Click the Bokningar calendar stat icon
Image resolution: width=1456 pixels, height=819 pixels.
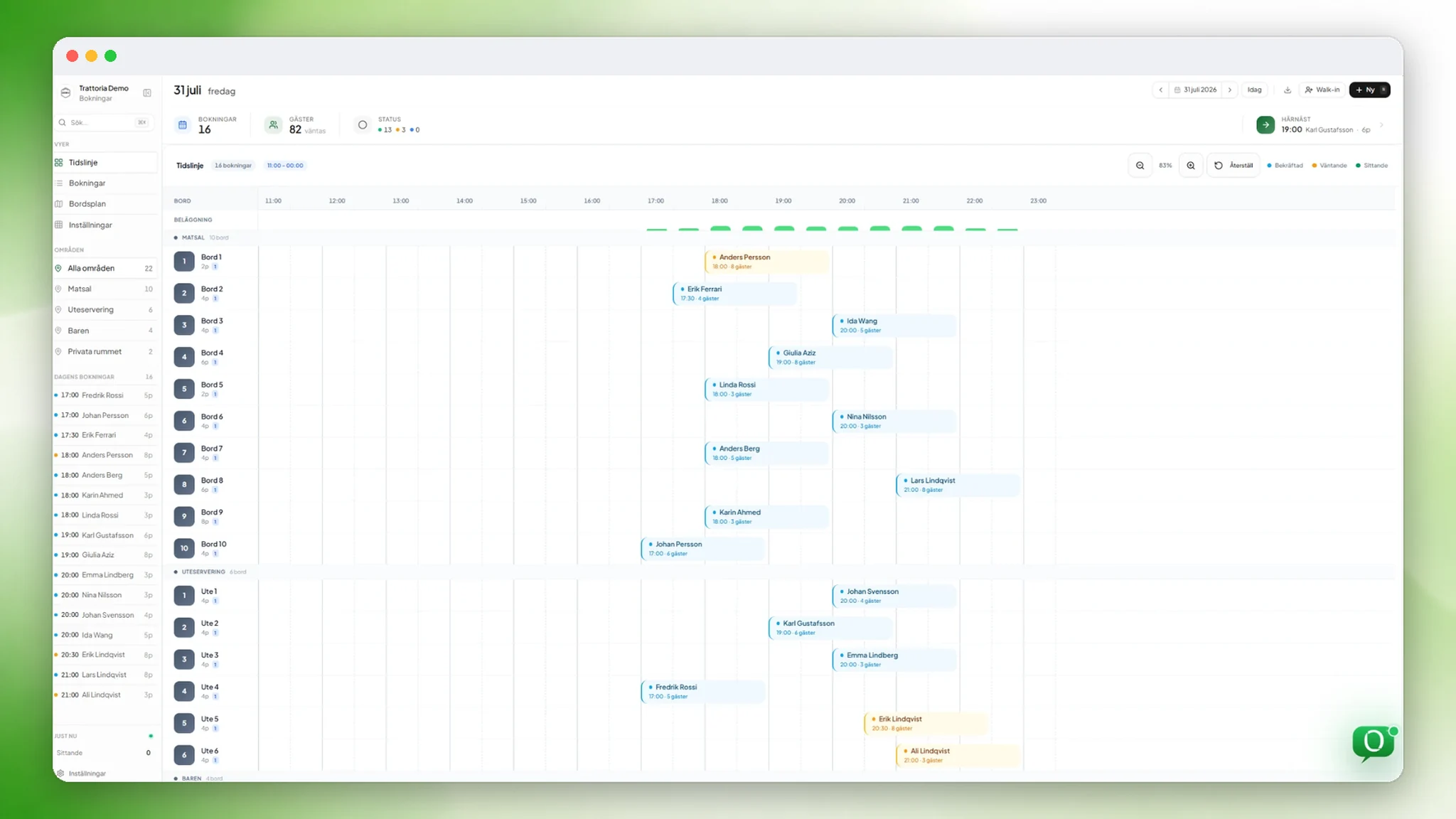coord(183,125)
